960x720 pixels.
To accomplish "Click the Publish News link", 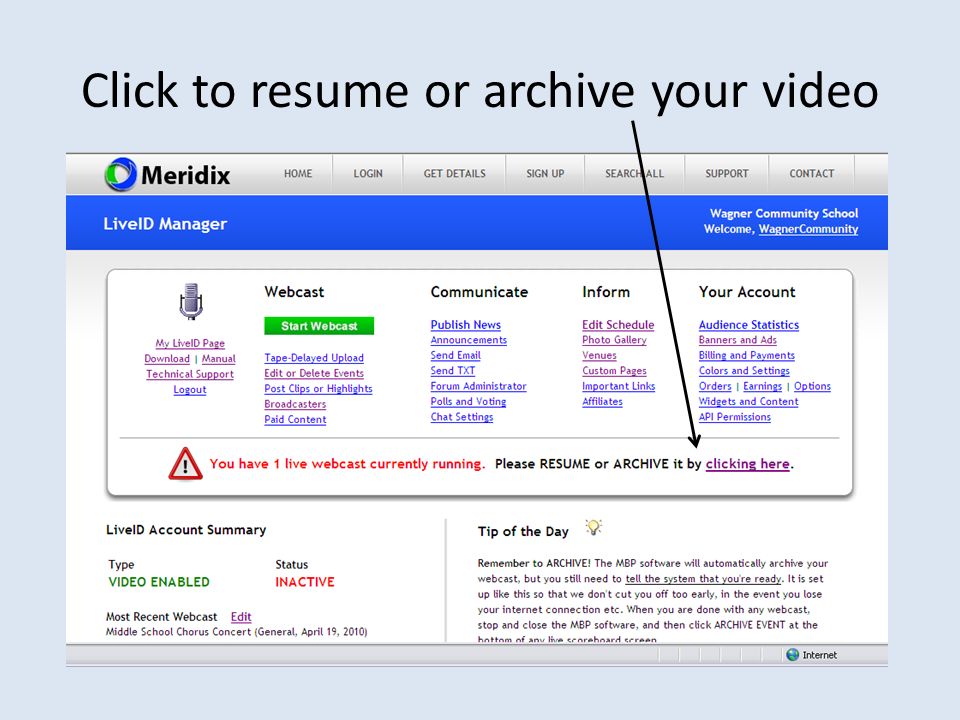I will (466, 324).
